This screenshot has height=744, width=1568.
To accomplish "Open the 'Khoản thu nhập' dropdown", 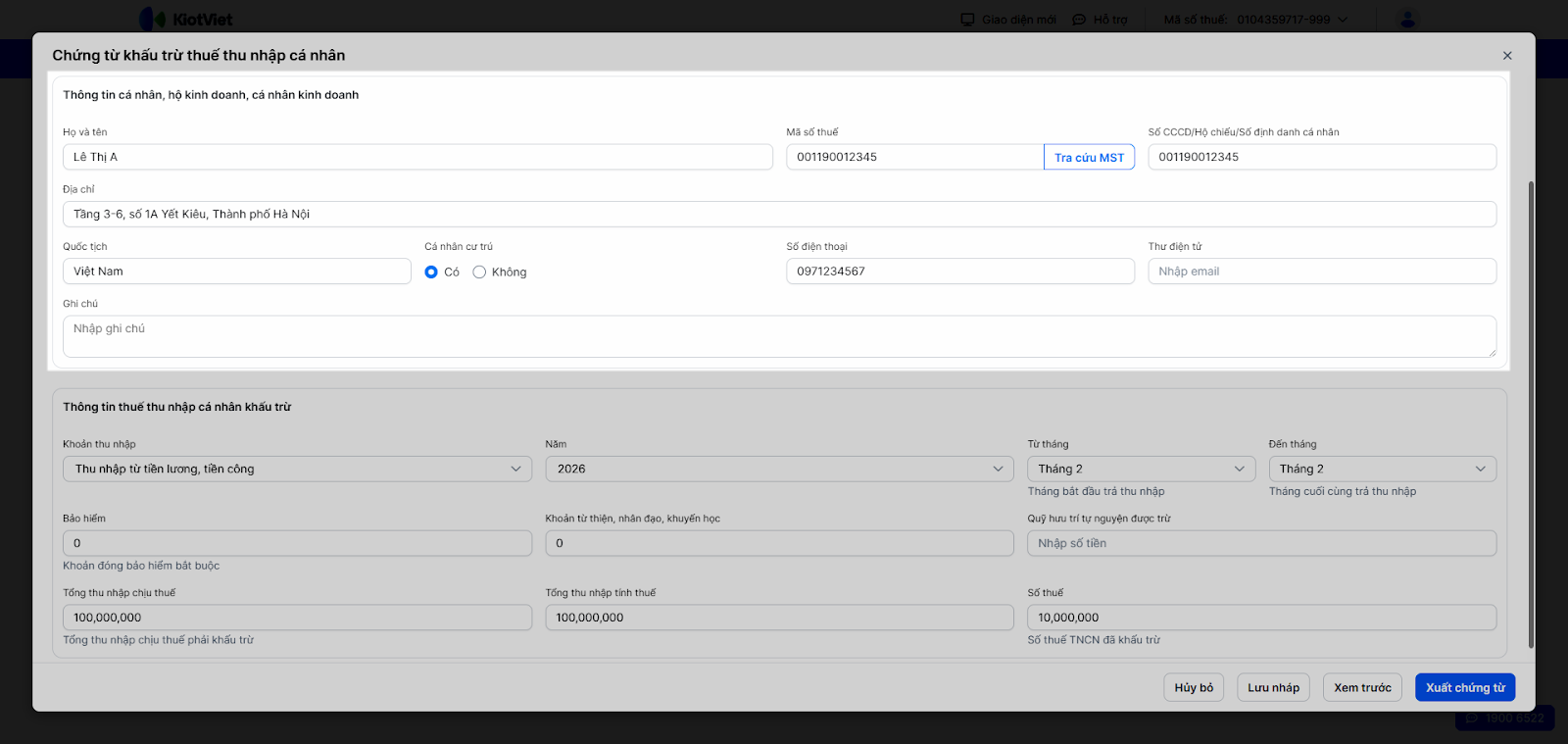I will (297, 470).
